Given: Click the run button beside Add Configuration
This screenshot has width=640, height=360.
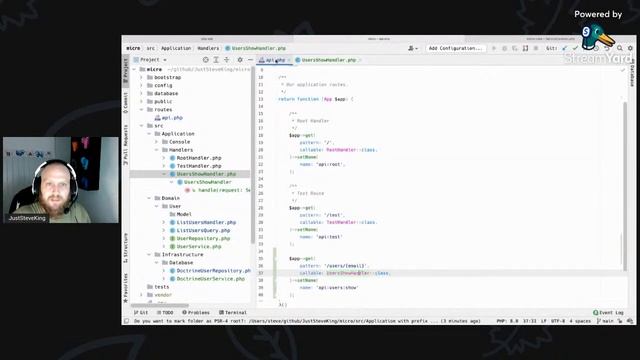Looking at the screenshot, I should pos(494,48).
